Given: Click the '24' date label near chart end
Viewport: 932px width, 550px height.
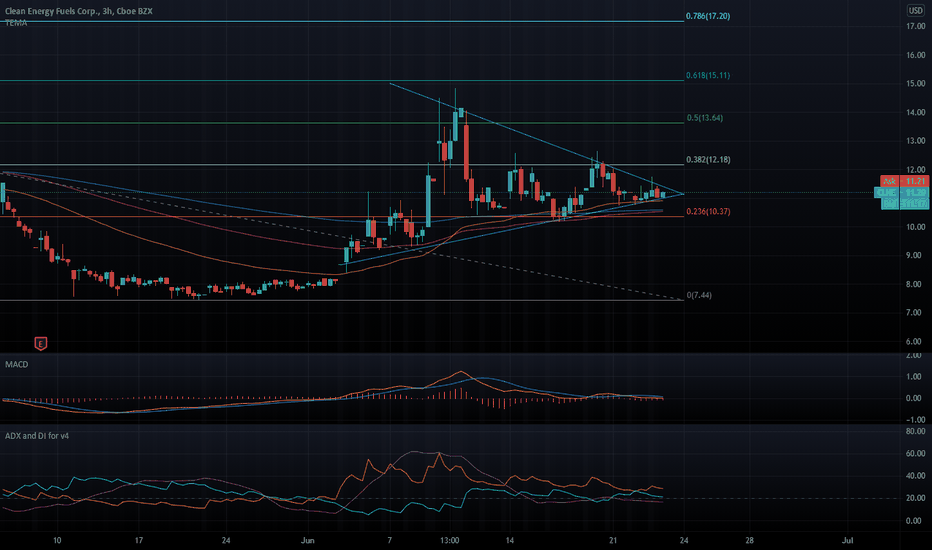Looking at the screenshot, I should pos(684,540).
